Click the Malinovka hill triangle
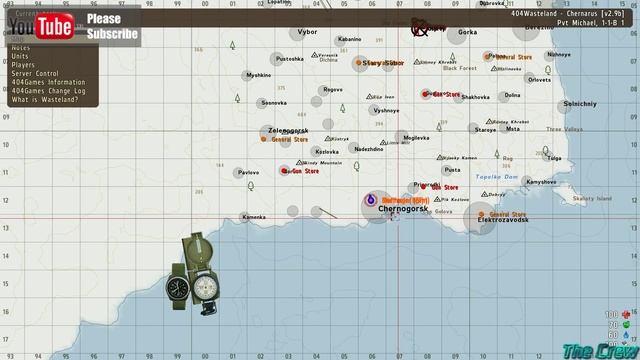The height and width of the screenshot is (360, 640). pos(494,69)
